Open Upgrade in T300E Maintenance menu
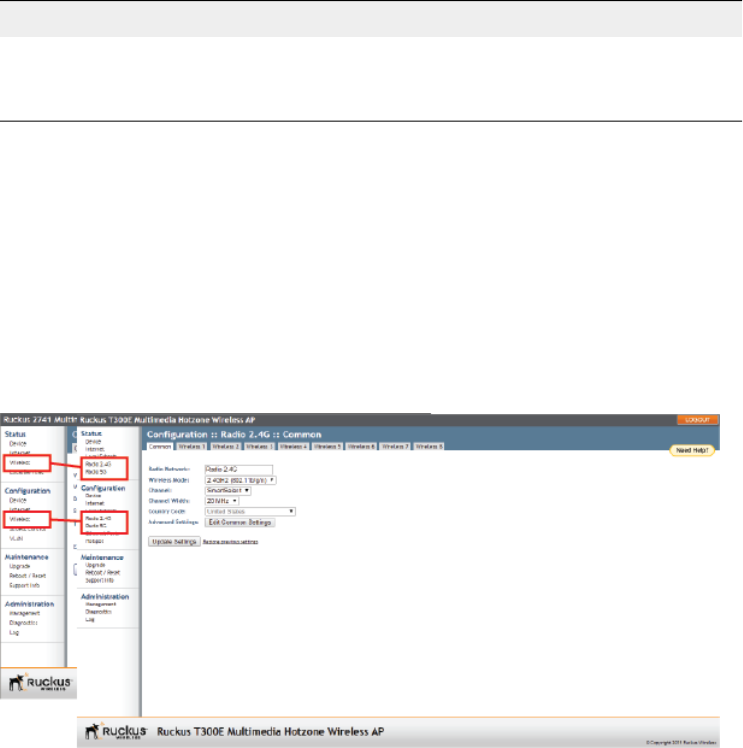 [x=95, y=565]
